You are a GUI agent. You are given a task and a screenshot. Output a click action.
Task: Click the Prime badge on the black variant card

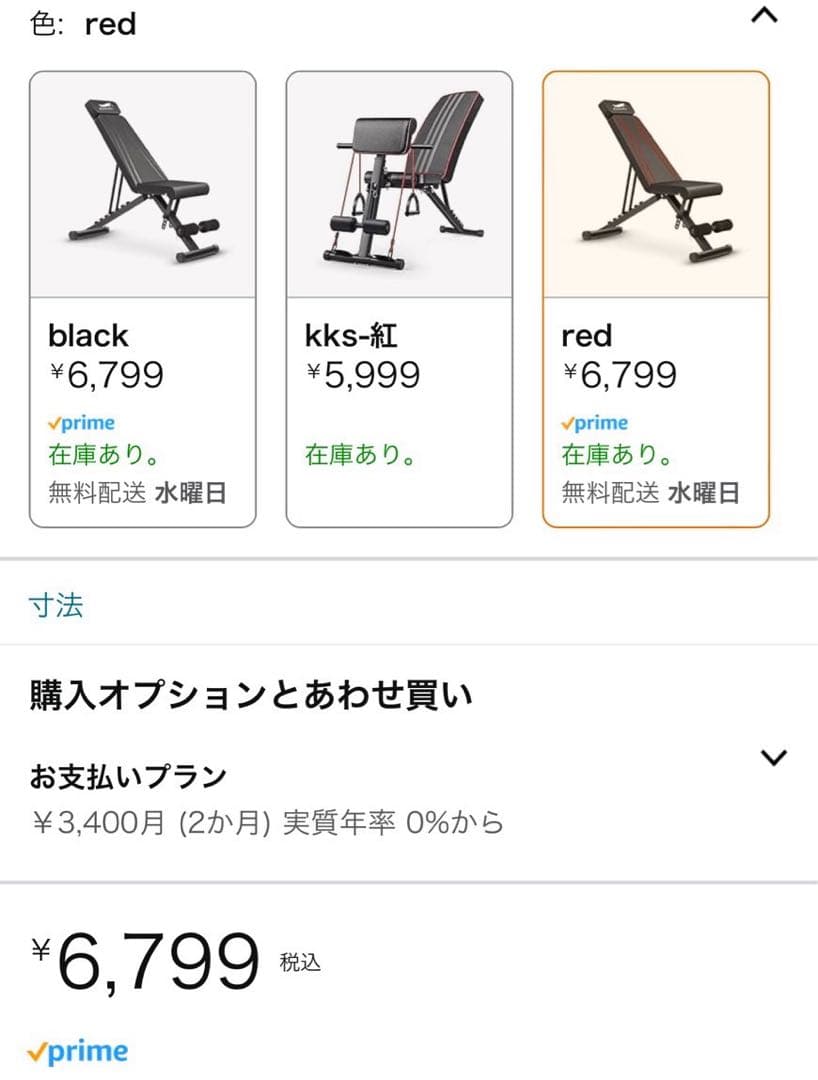[84, 422]
